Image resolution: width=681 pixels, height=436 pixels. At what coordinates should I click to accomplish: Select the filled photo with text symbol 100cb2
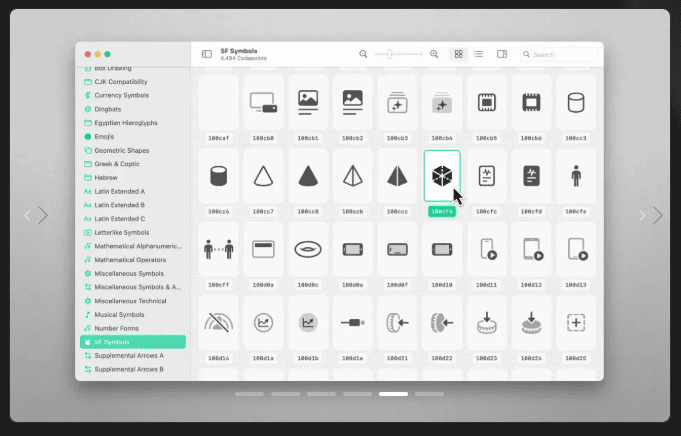point(353,103)
